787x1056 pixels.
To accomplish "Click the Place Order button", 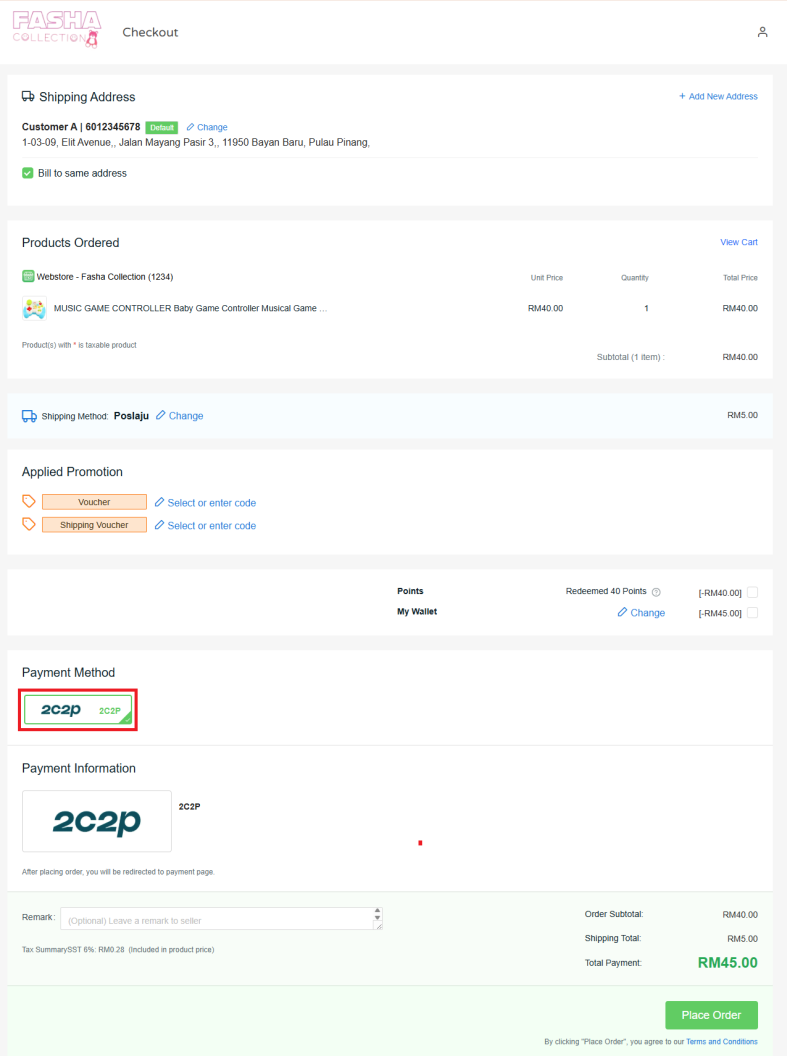I will click(711, 1015).
